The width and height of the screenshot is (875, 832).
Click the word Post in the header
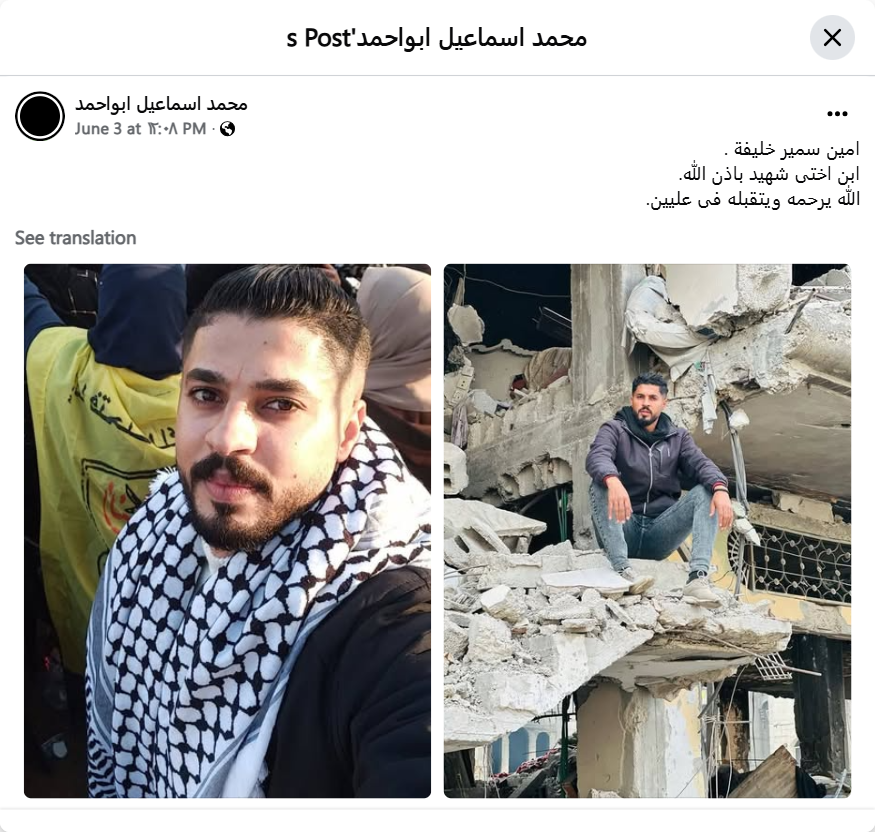(x=326, y=38)
